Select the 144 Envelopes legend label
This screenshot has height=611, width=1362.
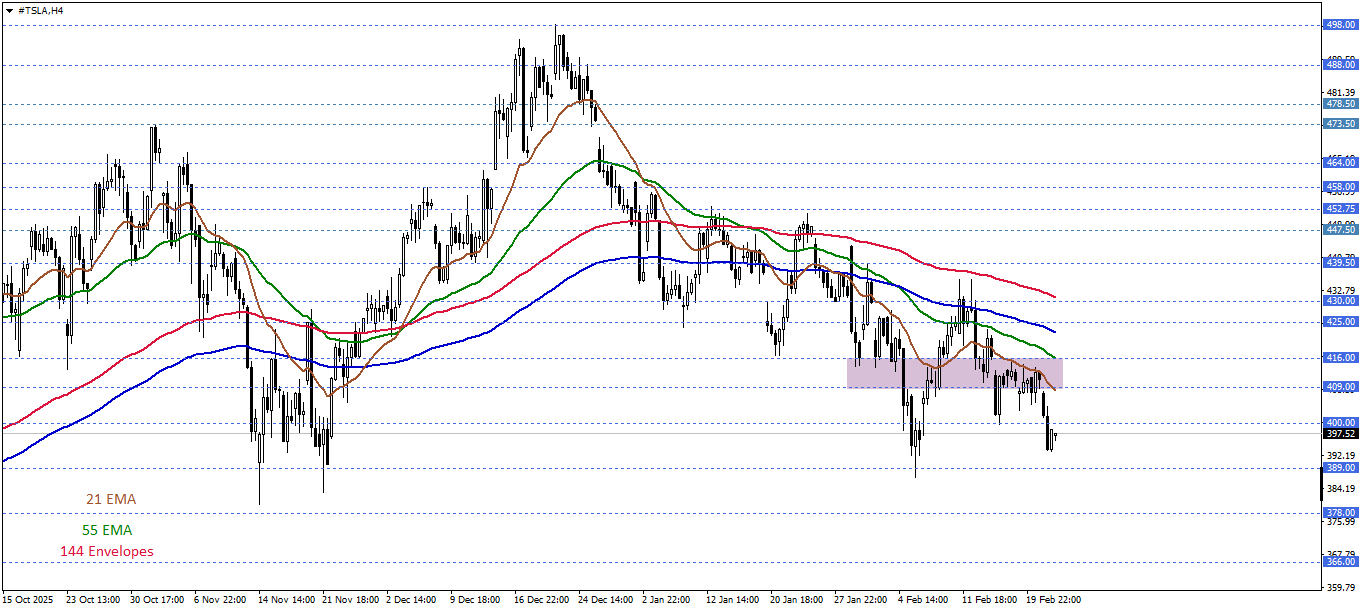tap(107, 551)
